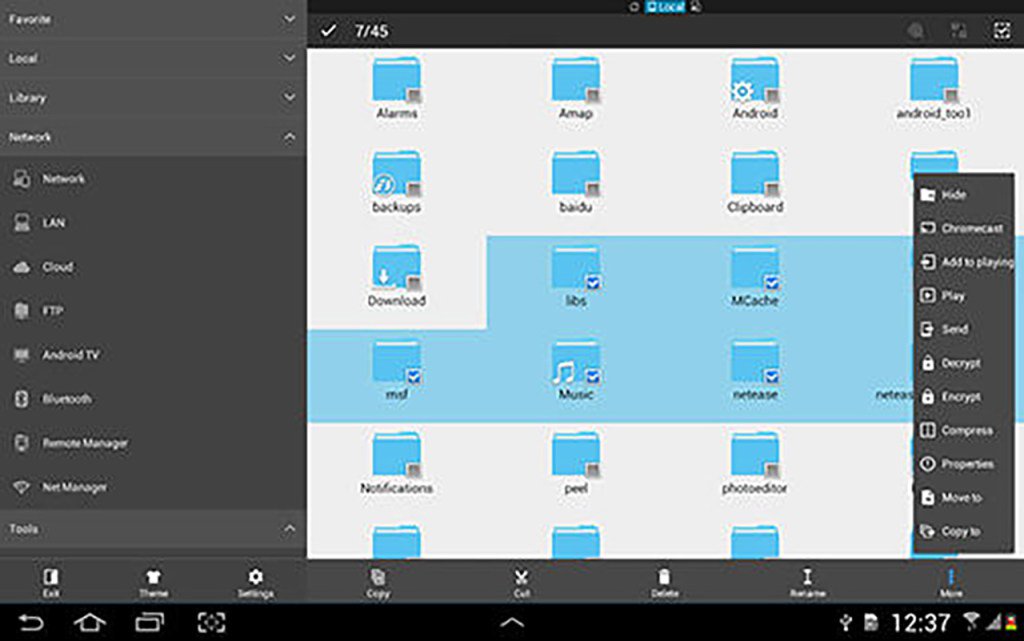The width and height of the screenshot is (1024, 641).
Task: Tap the Android back button
Action: pos(31,623)
